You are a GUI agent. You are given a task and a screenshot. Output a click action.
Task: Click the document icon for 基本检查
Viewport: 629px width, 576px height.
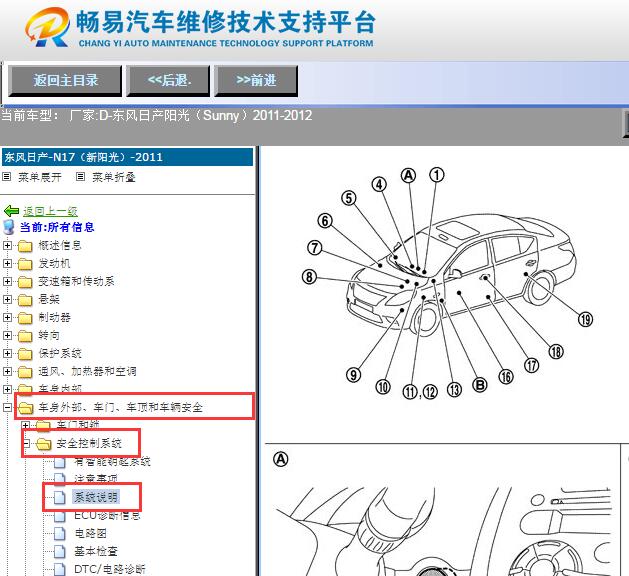point(60,552)
